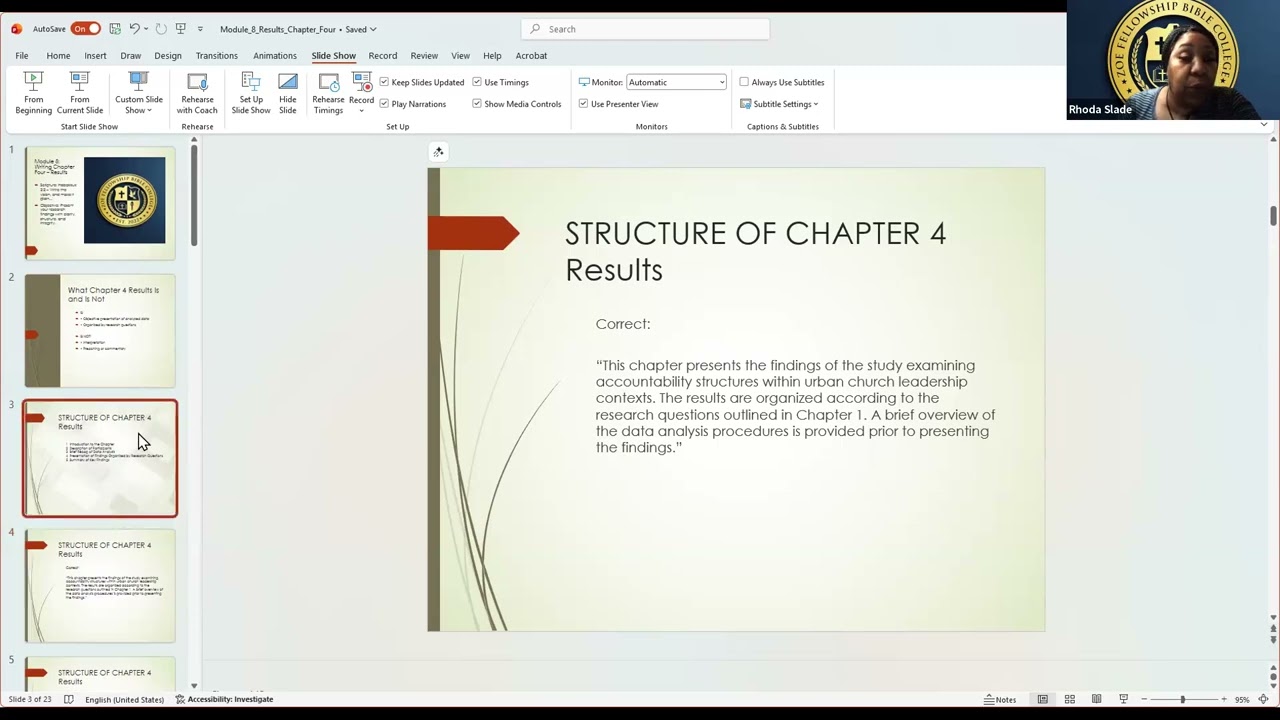Screen dimensions: 1280x720
Task: Fit slide to current window
Action: tap(1263, 699)
